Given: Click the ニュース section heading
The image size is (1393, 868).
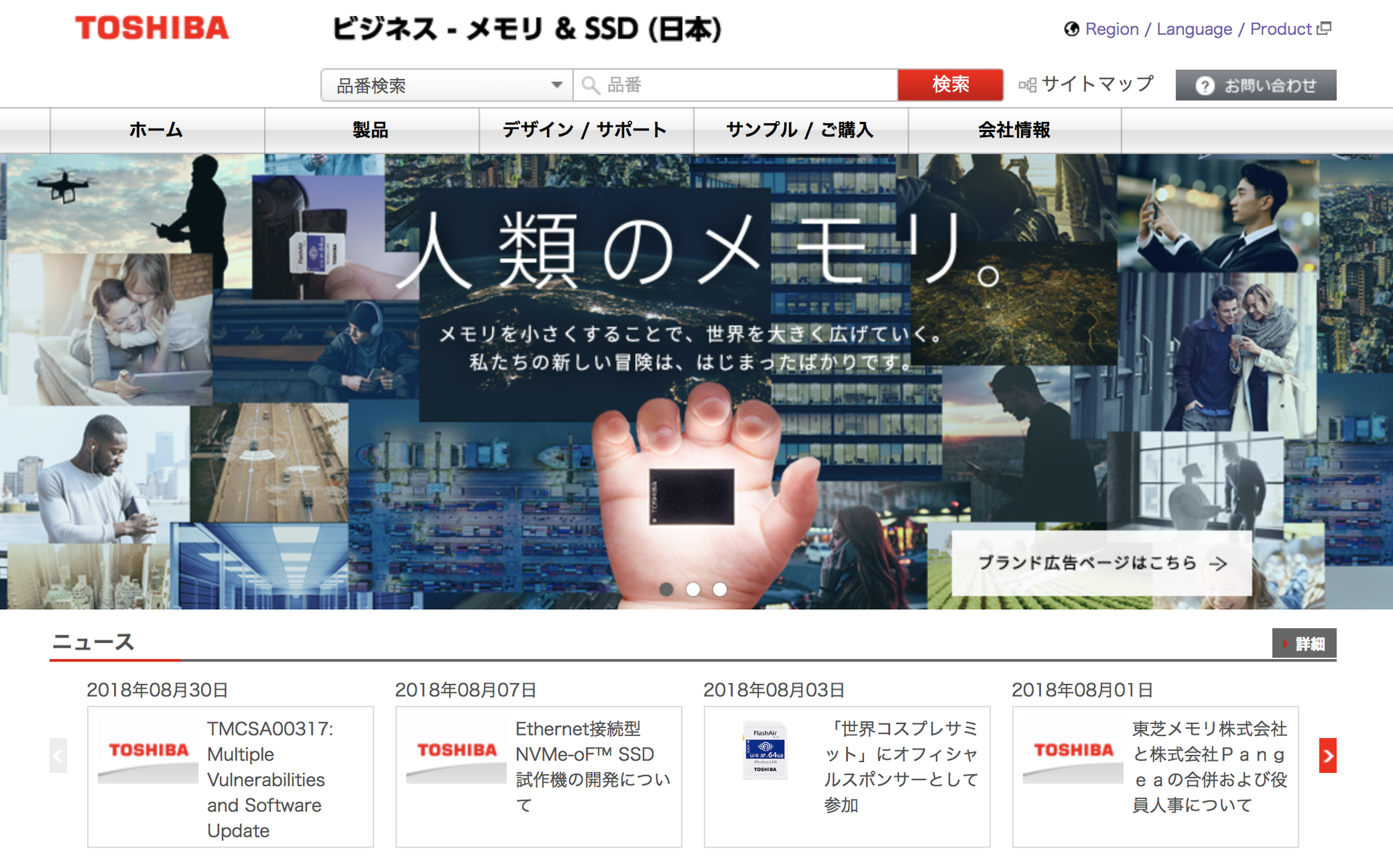Looking at the screenshot, I should [94, 642].
